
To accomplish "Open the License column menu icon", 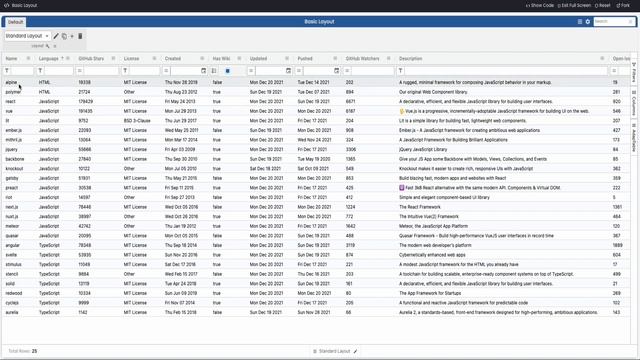I will pos(154,58).
